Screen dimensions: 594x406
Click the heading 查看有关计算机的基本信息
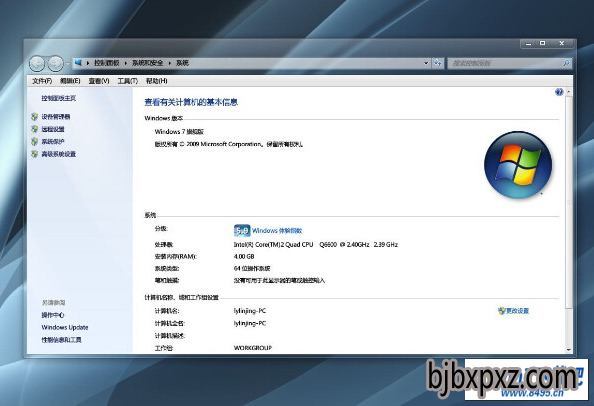pyautogui.click(x=191, y=102)
